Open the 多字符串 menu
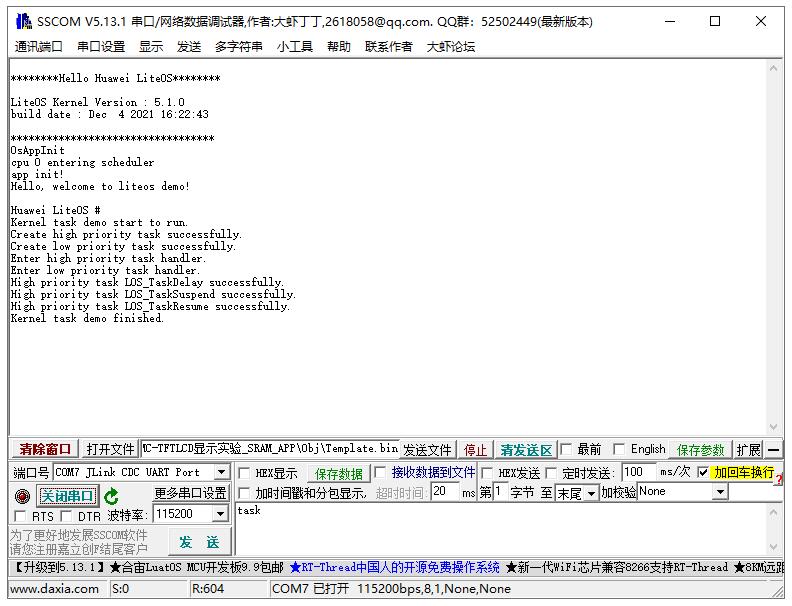The height and width of the screenshot is (606, 792). click(x=239, y=46)
